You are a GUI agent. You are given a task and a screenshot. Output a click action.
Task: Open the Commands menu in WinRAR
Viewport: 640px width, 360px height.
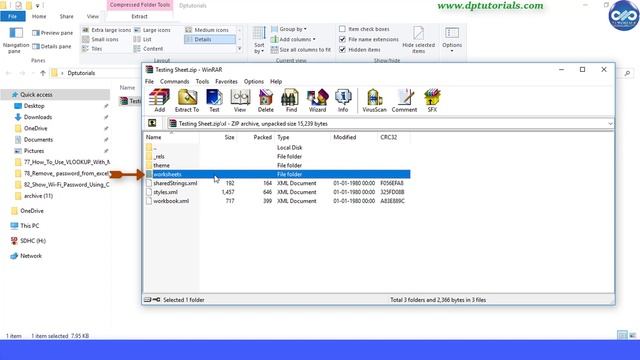click(174, 81)
